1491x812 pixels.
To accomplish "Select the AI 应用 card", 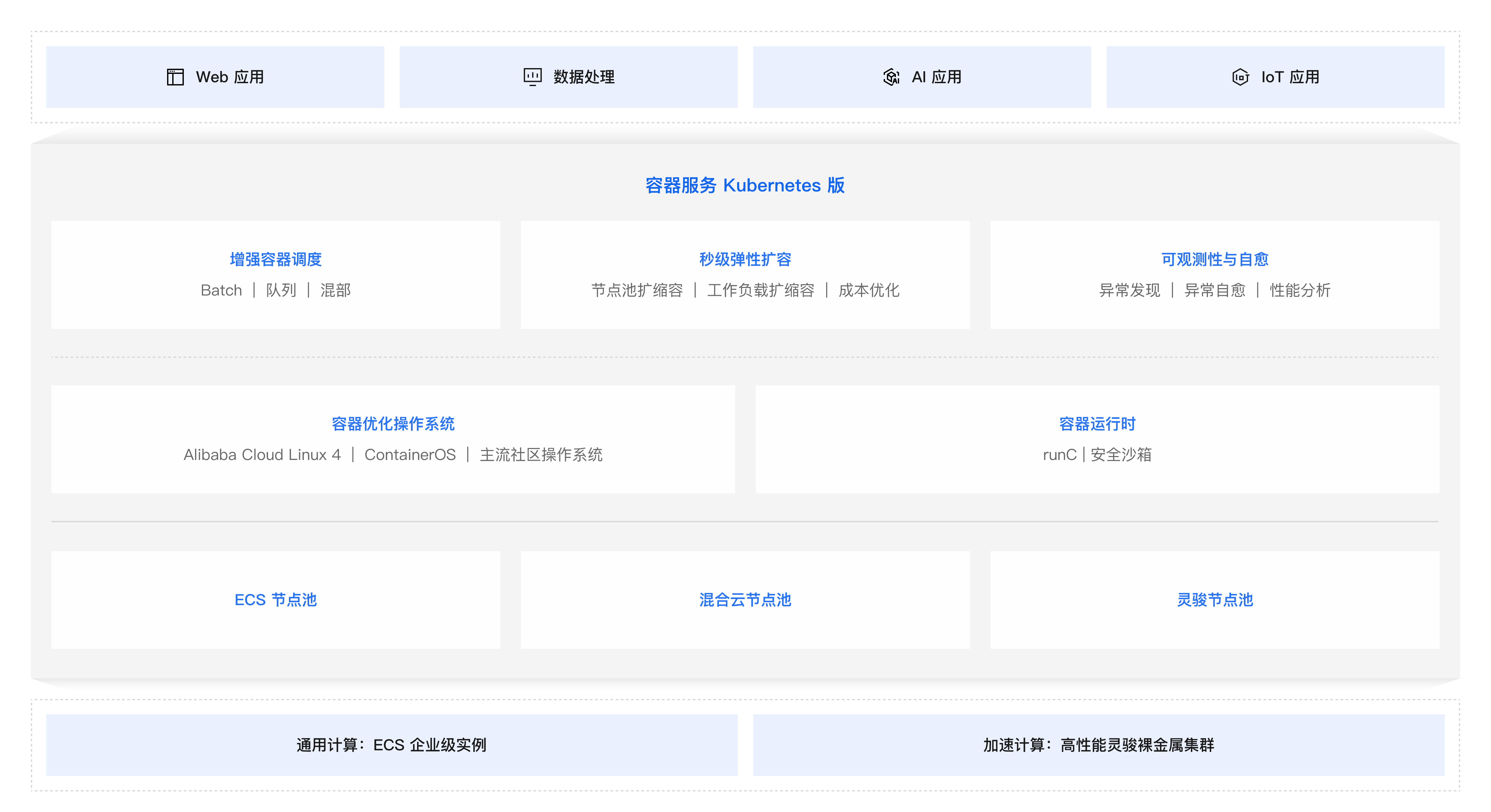I will click(922, 77).
